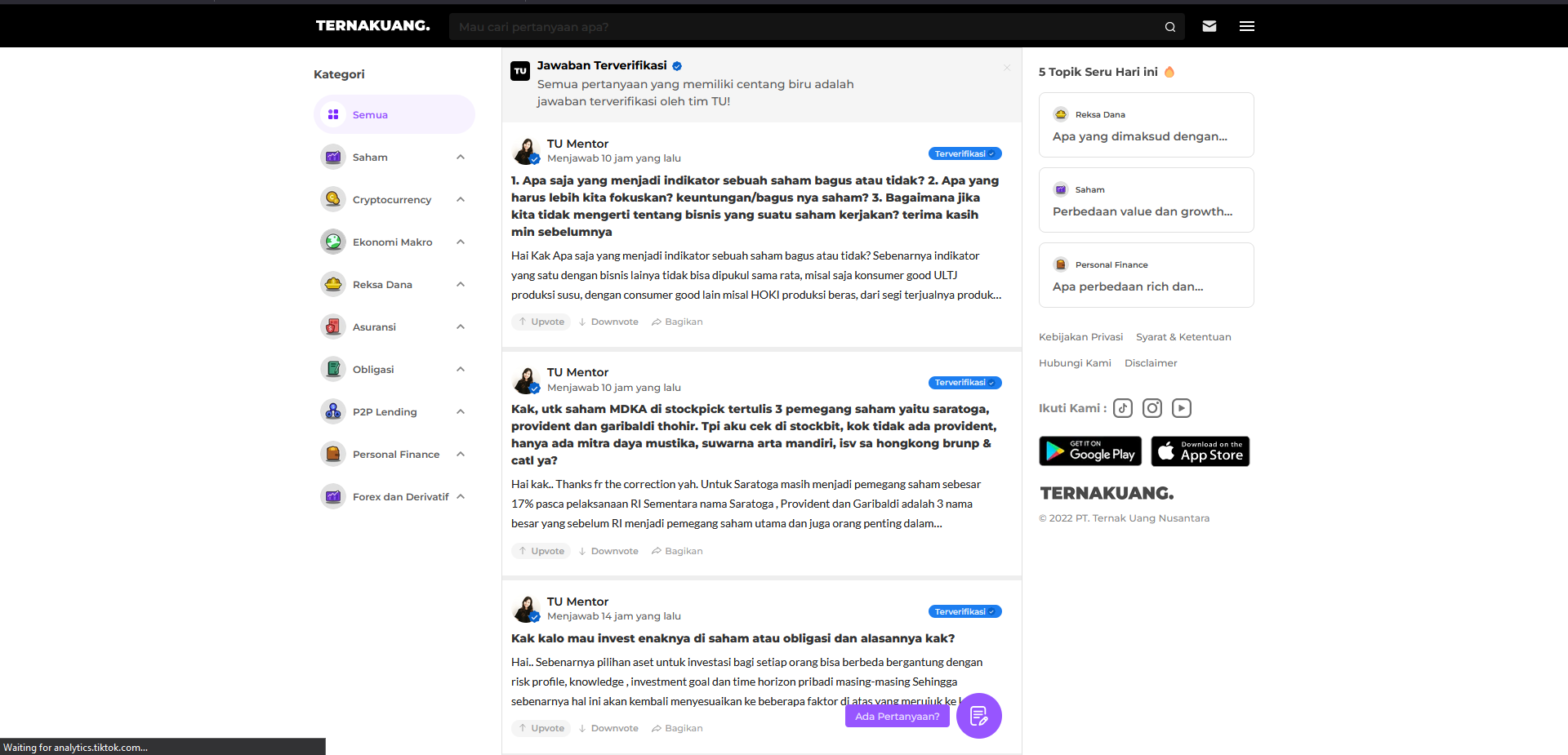Click the Reksa Dana category icon
Viewport: 1568px width, 755px height.
click(333, 284)
